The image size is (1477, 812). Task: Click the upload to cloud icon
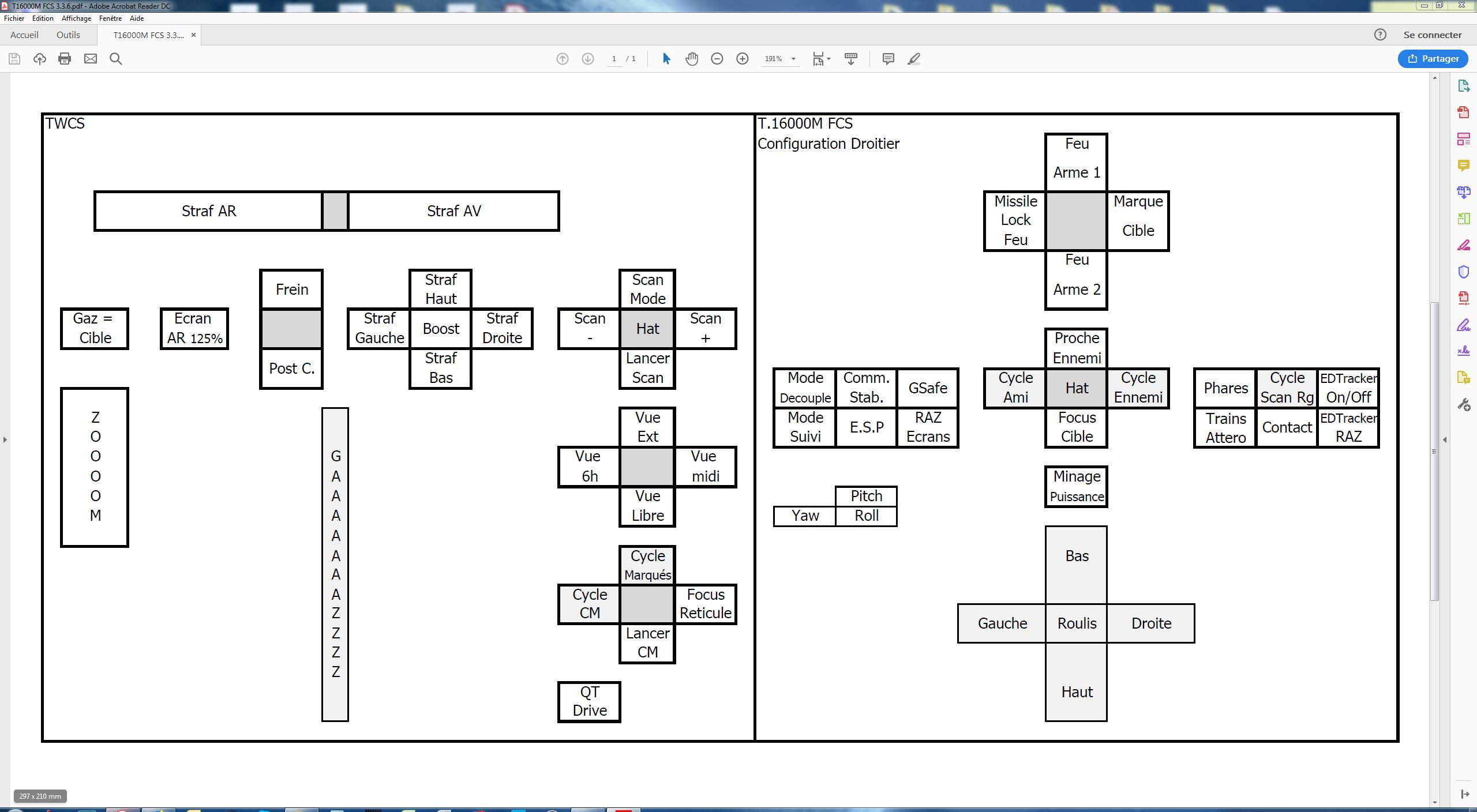point(40,58)
